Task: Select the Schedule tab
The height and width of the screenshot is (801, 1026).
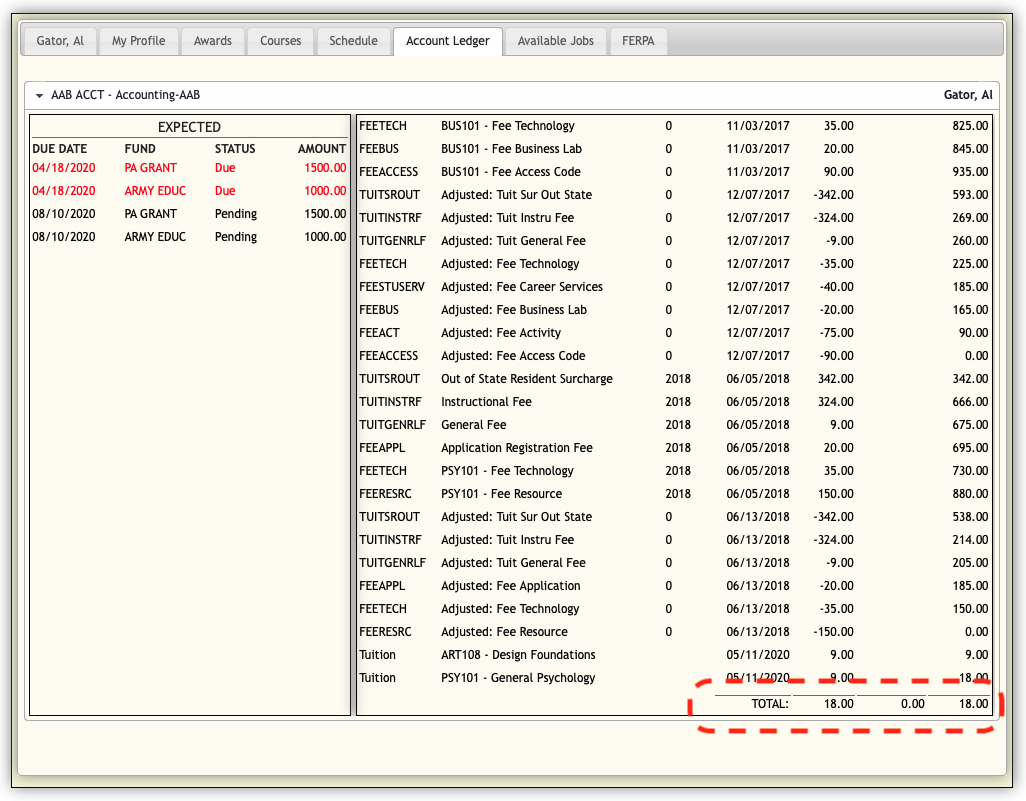Action: pyautogui.click(x=353, y=41)
